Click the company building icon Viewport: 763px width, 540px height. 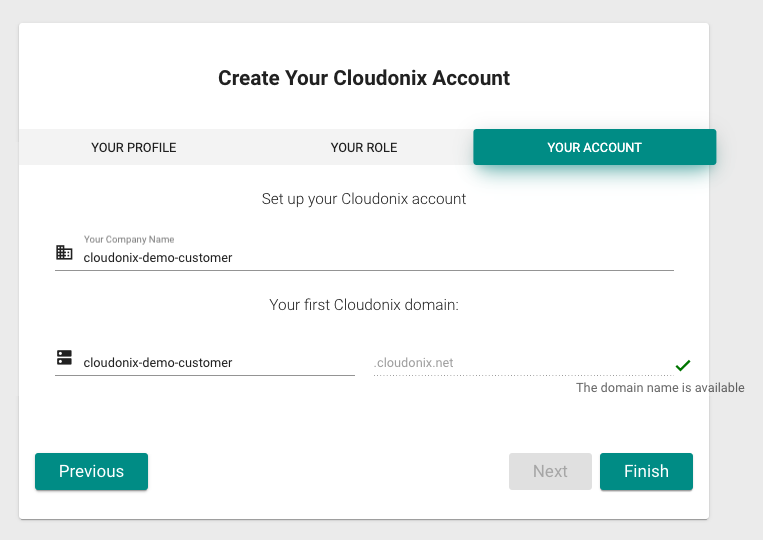64,253
